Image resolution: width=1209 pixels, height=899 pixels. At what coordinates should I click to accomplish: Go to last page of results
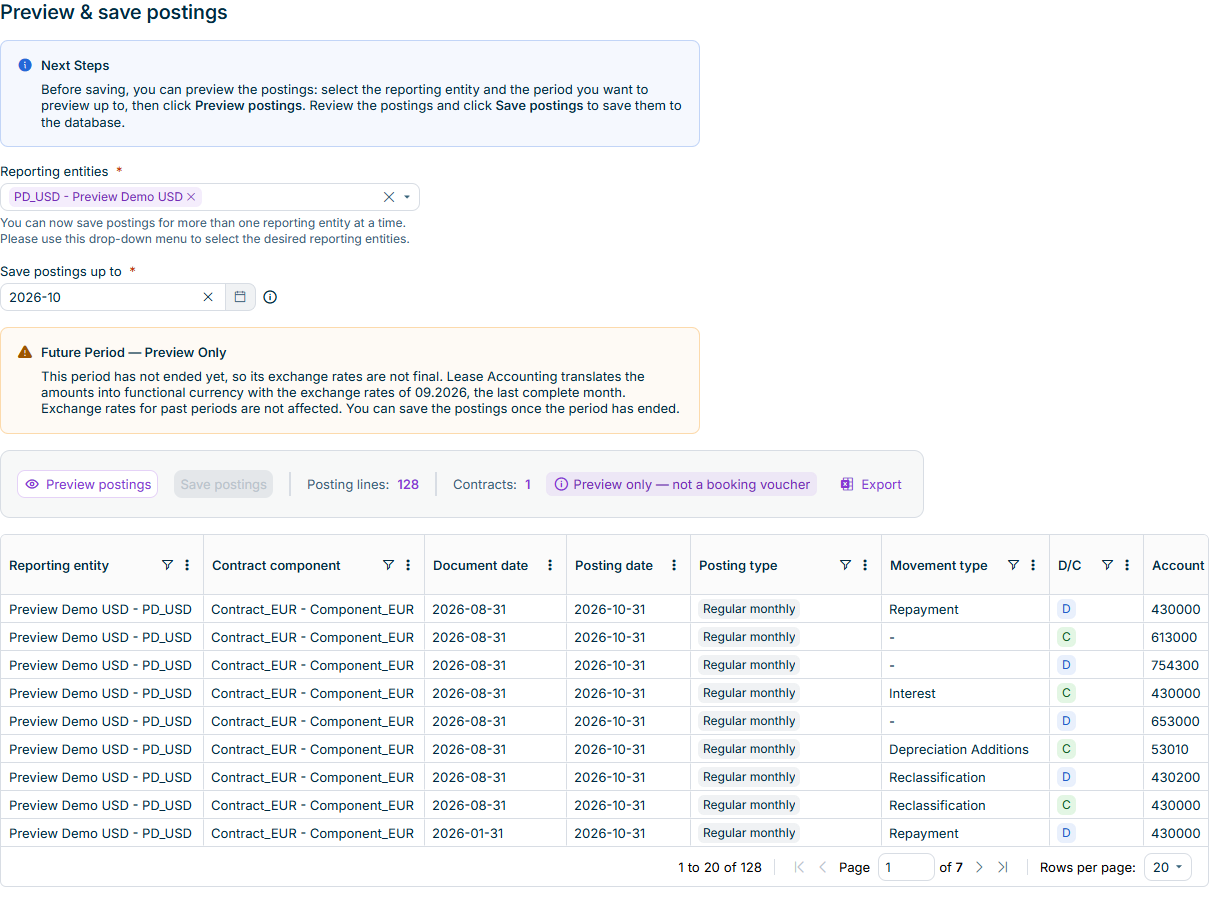point(1003,867)
